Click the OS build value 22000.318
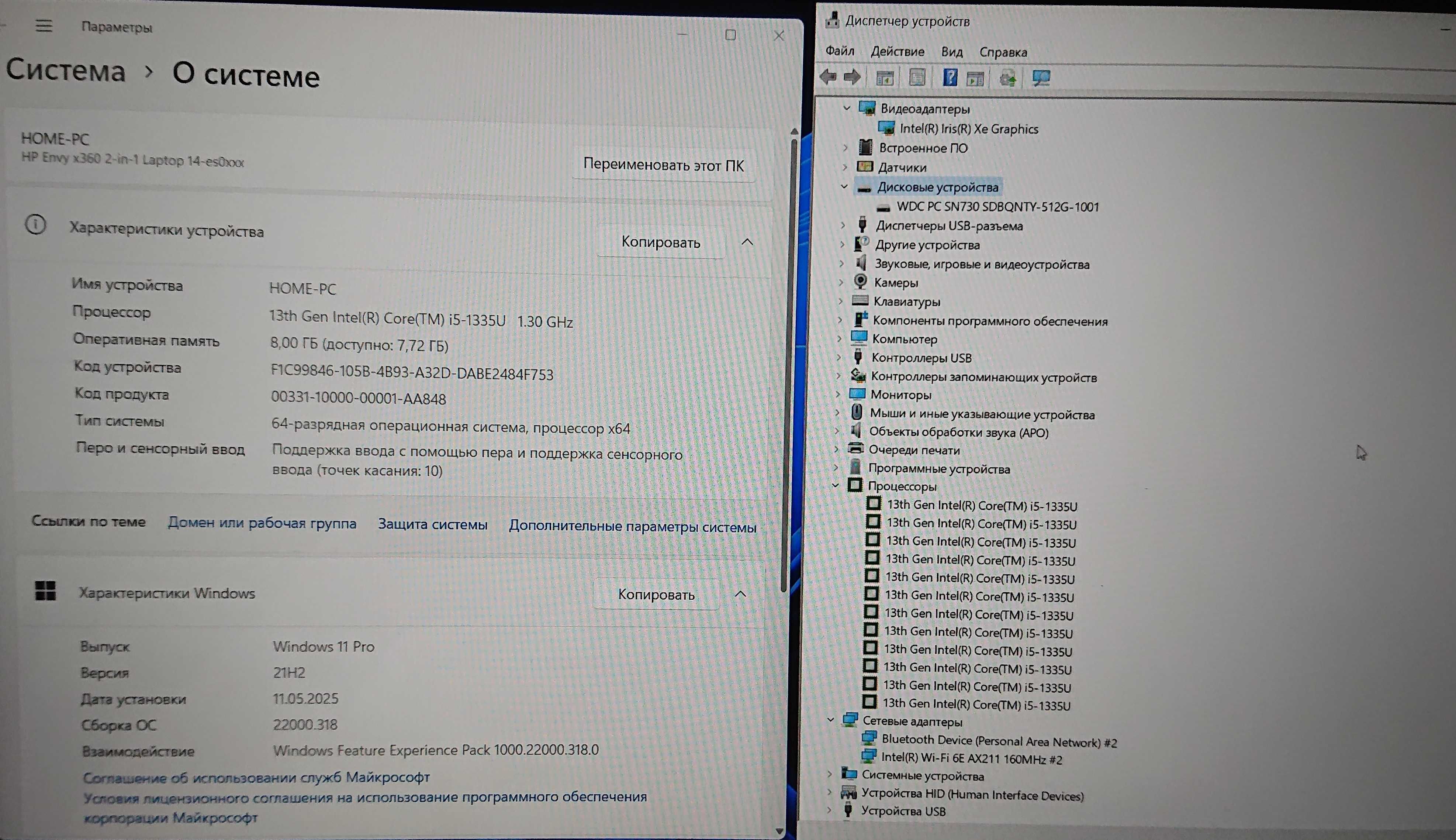Viewport: 1456px width, 840px height. pos(305,724)
